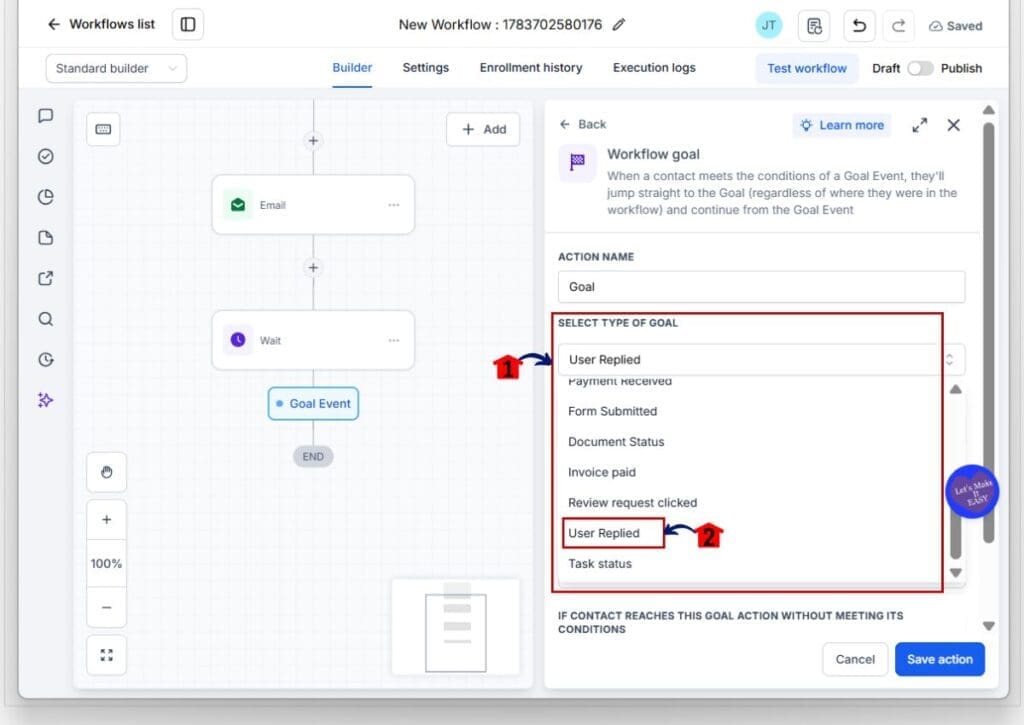Open the JT user avatar
This screenshot has height=725, width=1024.
pos(769,25)
